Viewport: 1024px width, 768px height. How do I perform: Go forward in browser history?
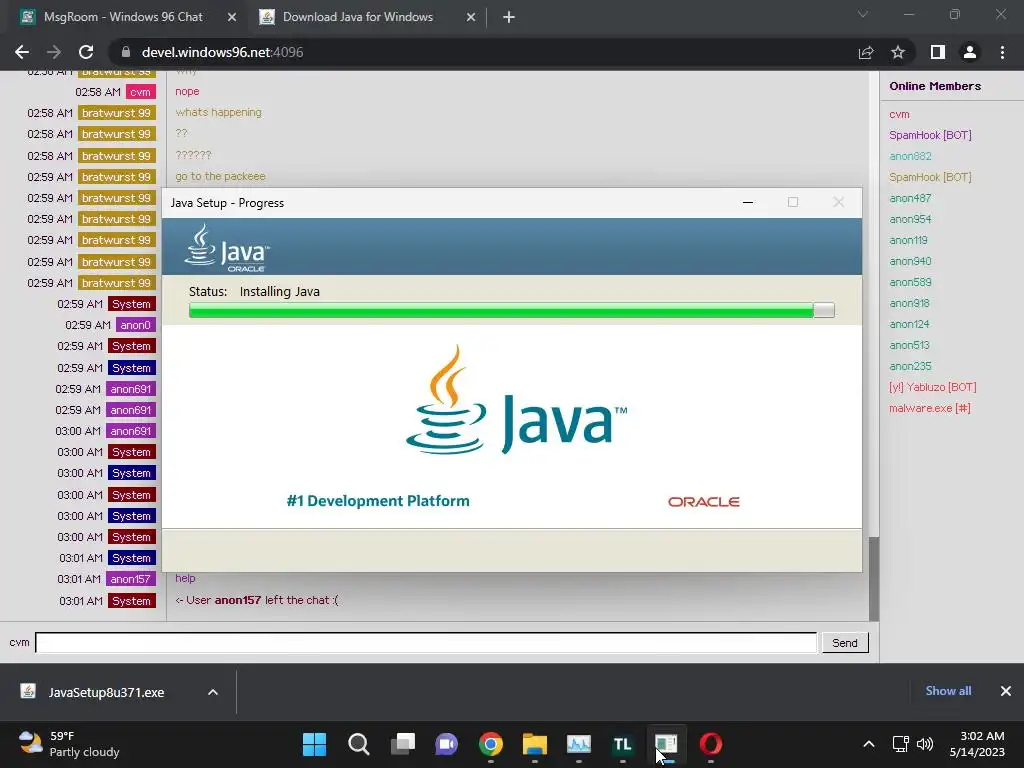point(54,52)
